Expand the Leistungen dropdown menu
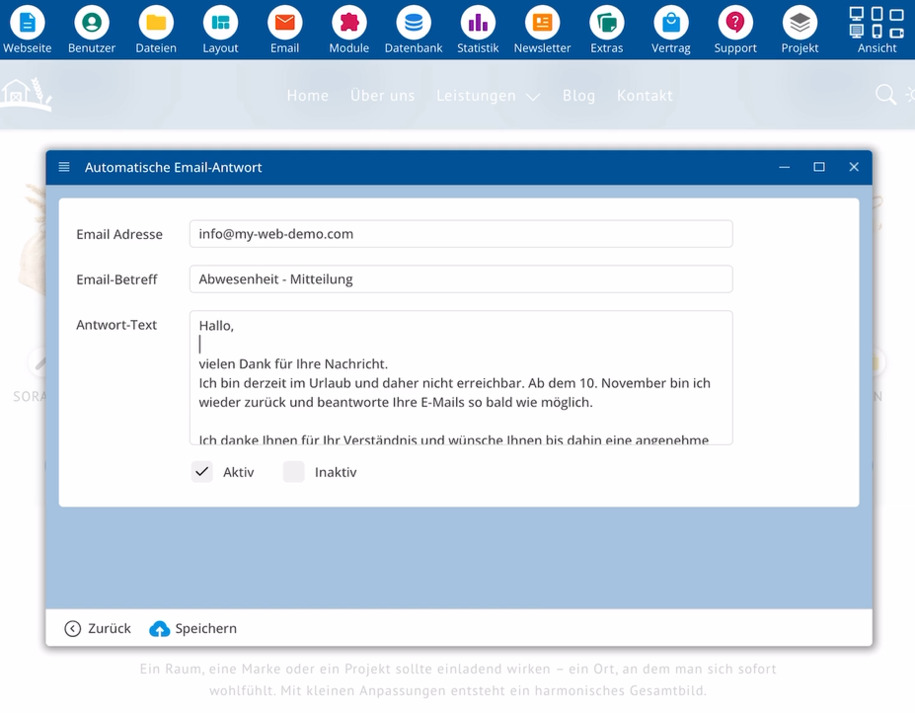The image size is (915, 713). (x=488, y=96)
